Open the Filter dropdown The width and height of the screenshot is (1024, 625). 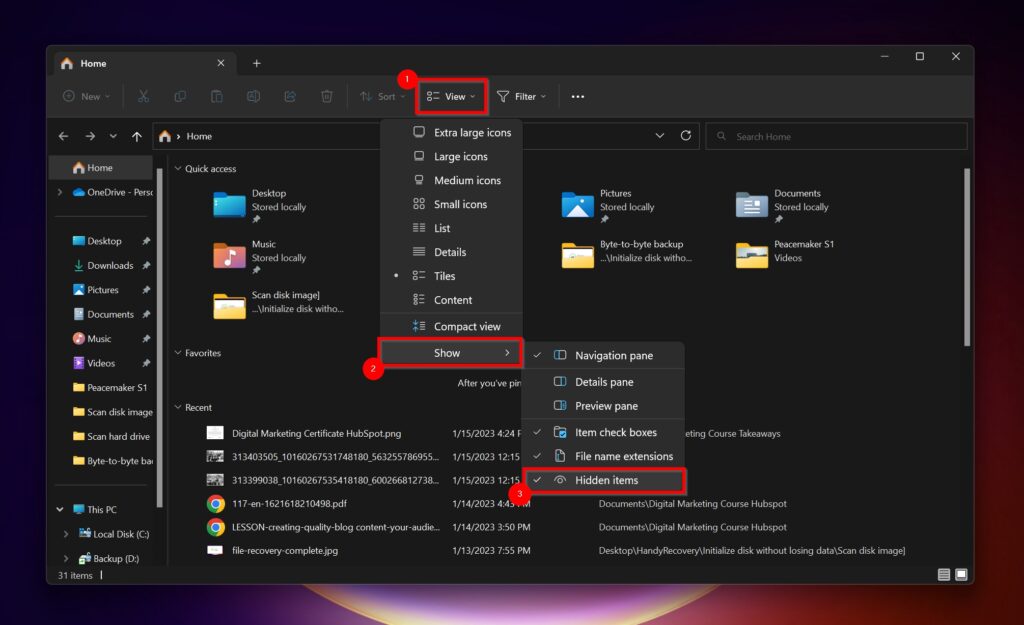point(521,96)
